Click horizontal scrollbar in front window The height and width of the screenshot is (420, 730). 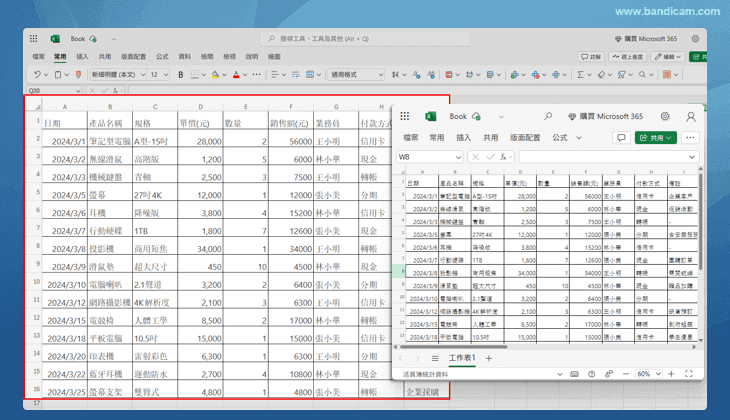453,347
